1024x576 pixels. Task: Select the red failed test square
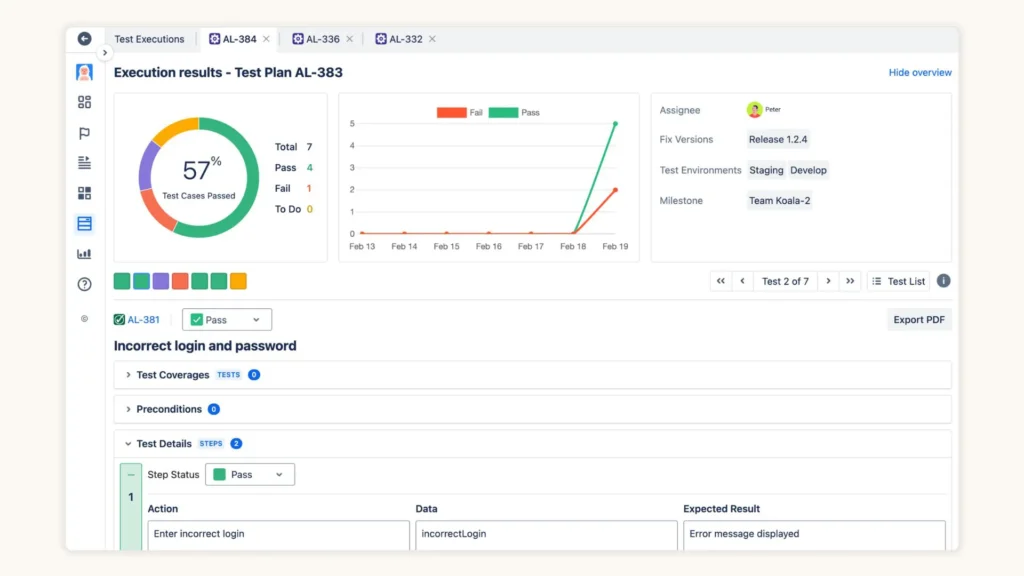click(180, 281)
